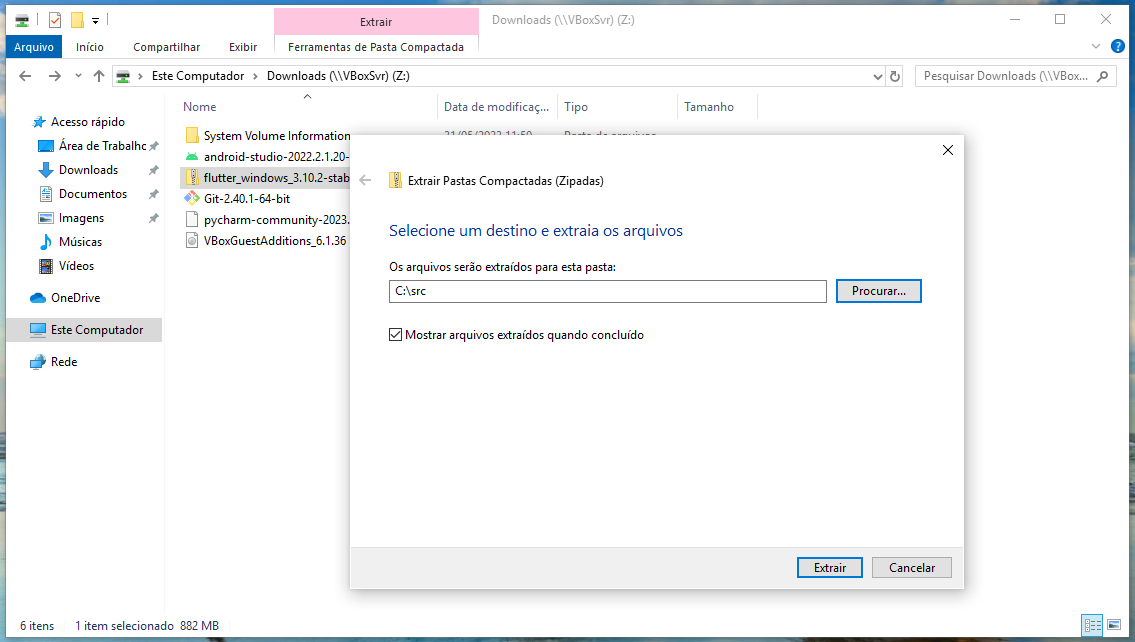Expand the ribbon with the chevron

(1095, 46)
